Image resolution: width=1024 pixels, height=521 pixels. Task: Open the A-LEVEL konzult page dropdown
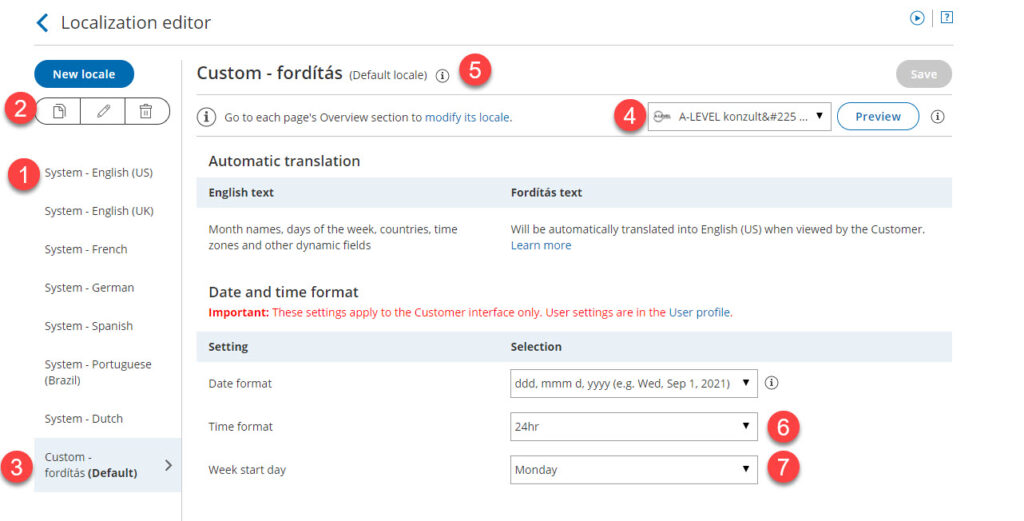pyautogui.click(x=739, y=117)
